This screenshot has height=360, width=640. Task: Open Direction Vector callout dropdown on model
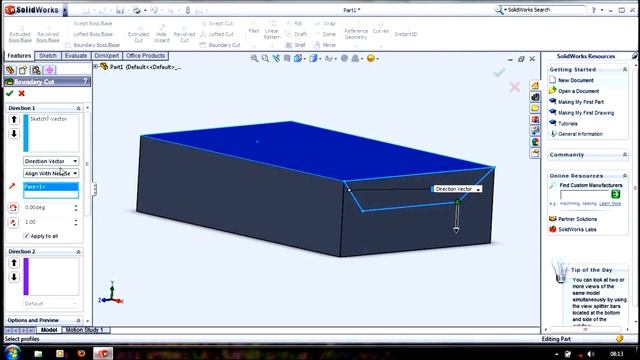(478, 189)
